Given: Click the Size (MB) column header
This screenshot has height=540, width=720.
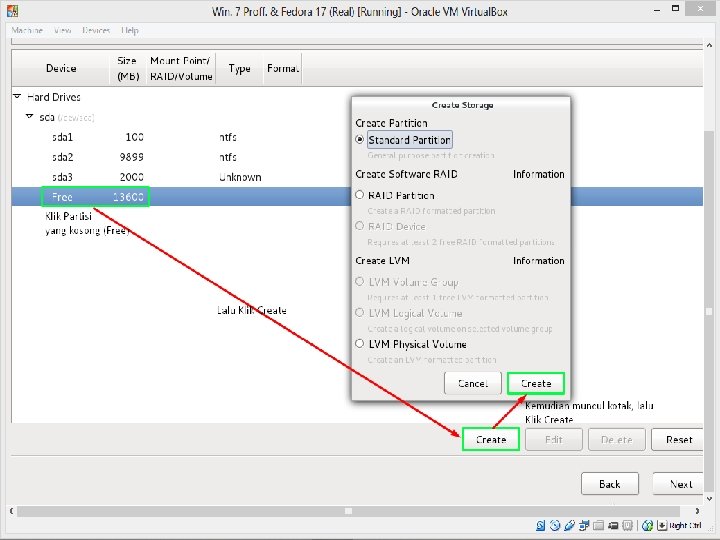Looking at the screenshot, I should [x=128, y=68].
